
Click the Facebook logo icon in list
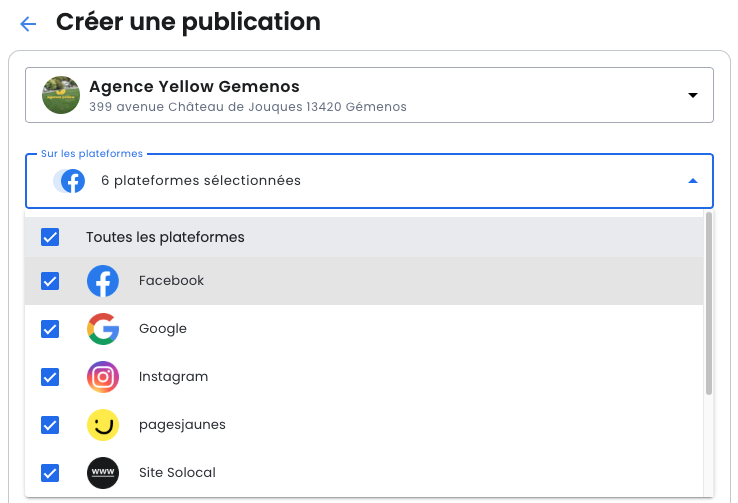103,281
